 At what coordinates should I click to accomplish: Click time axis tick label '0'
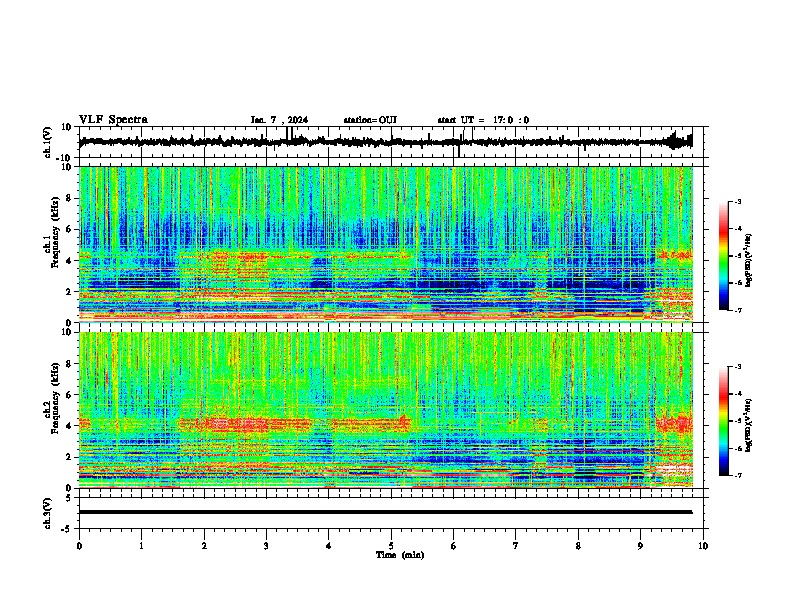[x=79, y=546]
